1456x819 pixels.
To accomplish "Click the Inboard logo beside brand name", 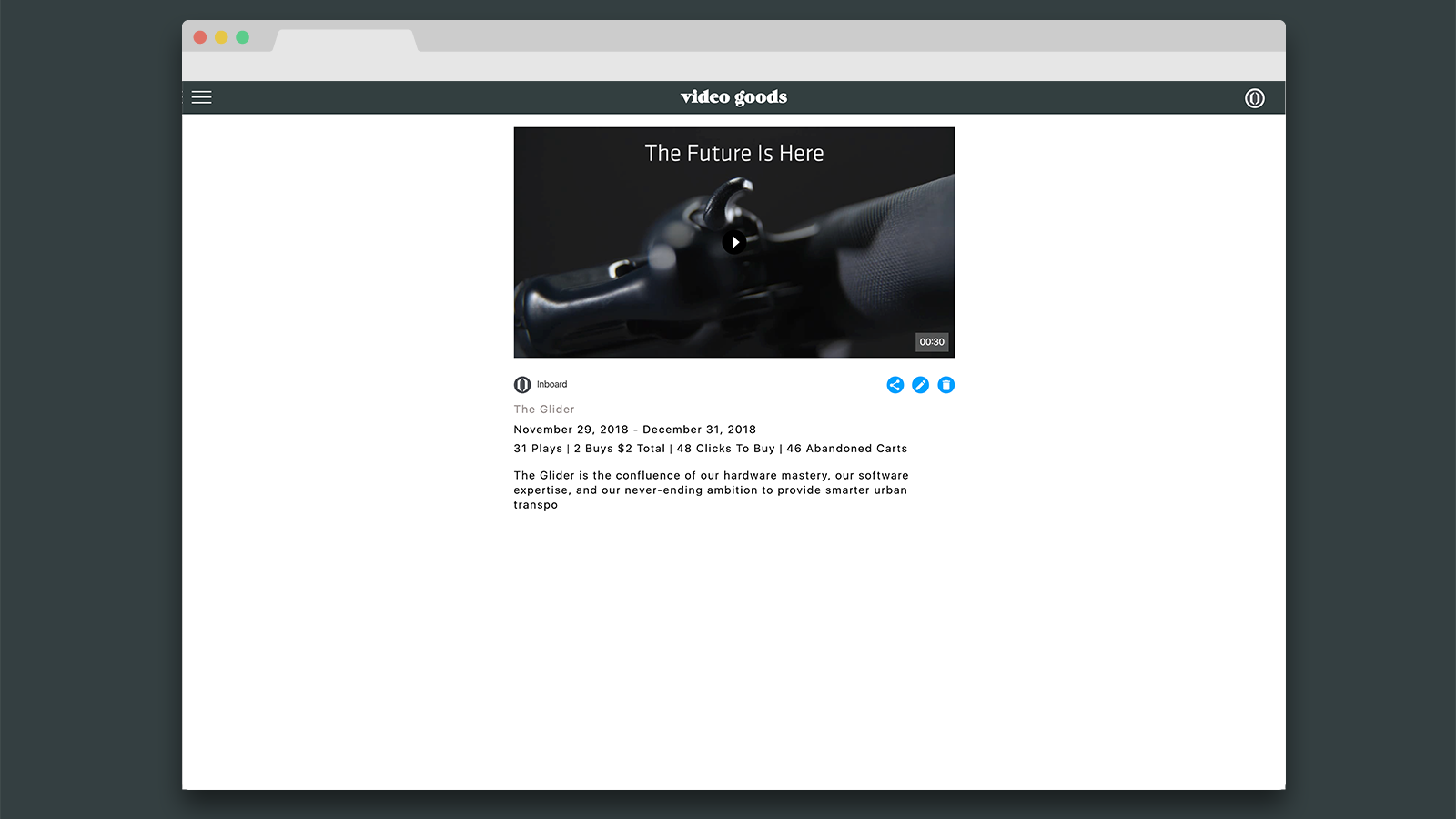I will coord(522,384).
